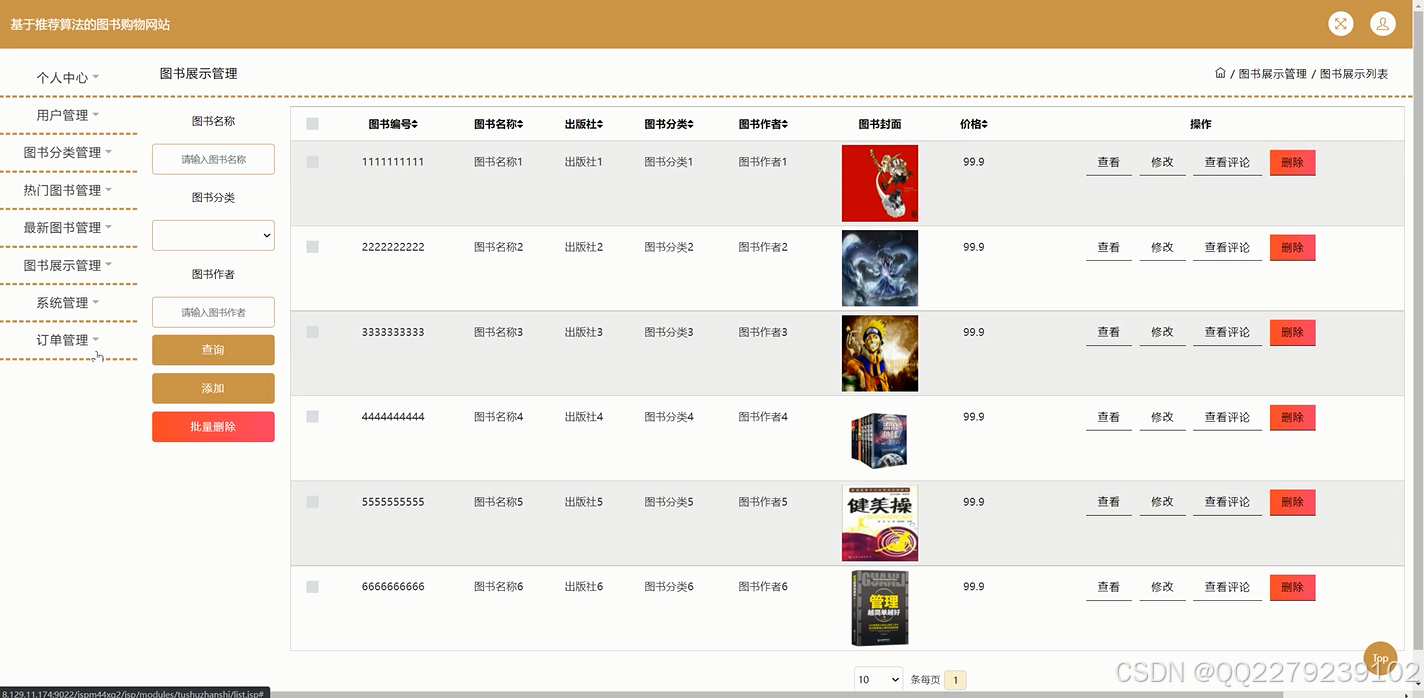Open the 订单管理 sidebar menu

[63, 339]
